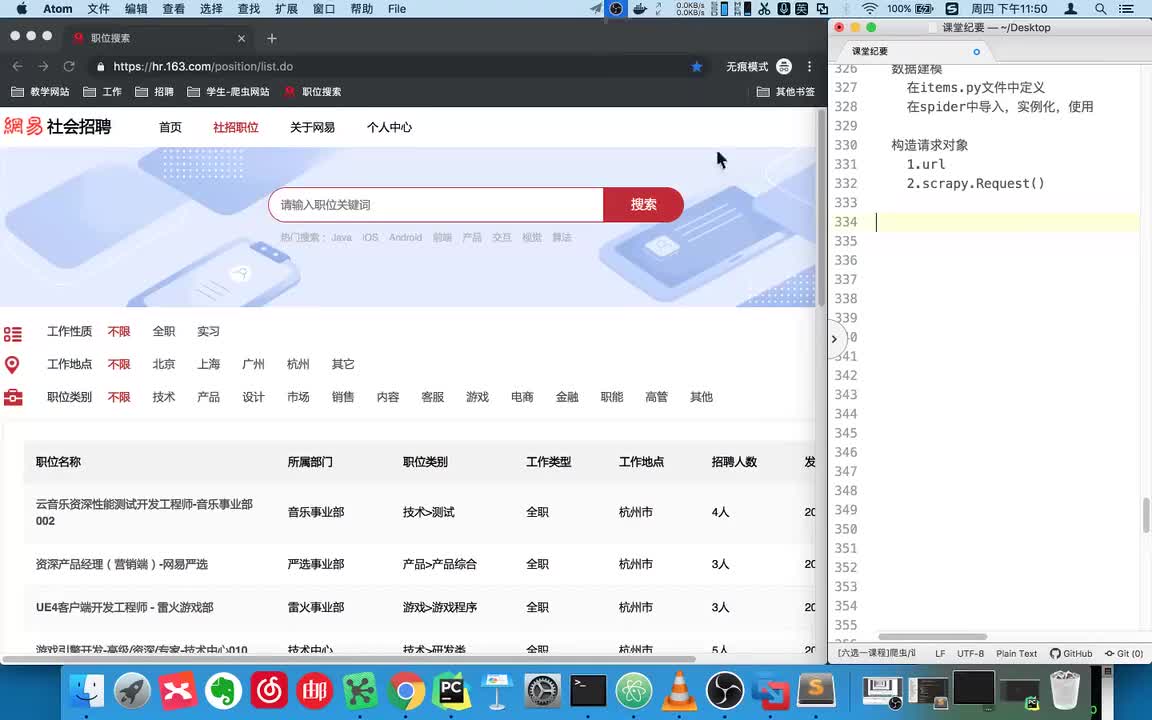This screenshot has height=720, width=1152.
Task: Open Chrome three-dot menu
Action: point(809,66)
